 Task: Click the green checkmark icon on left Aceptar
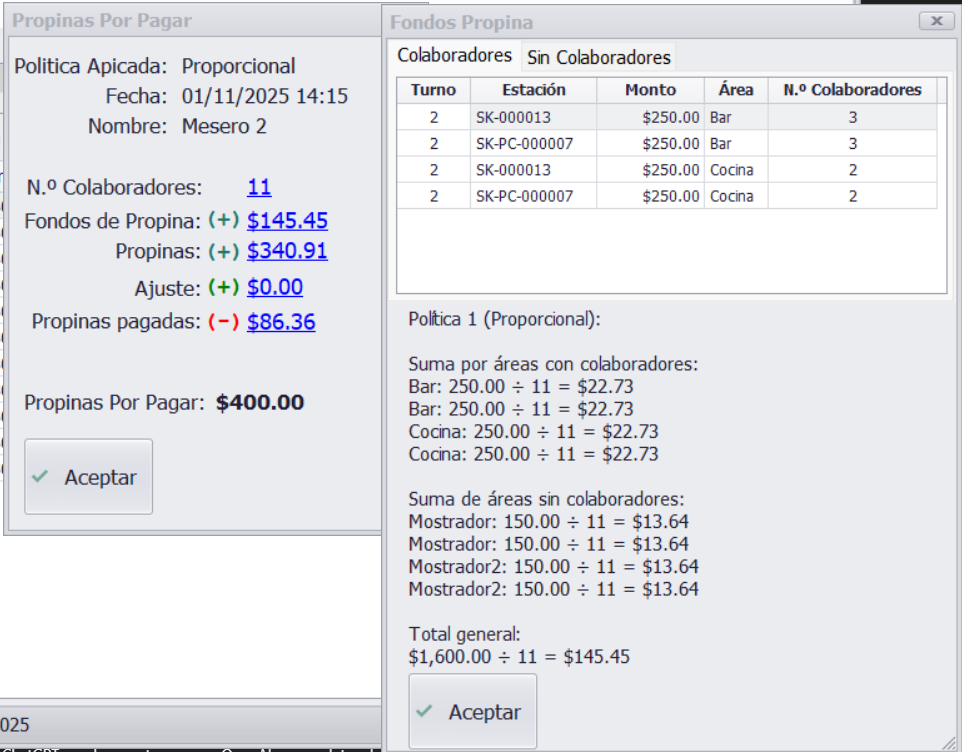click(40, 477)
